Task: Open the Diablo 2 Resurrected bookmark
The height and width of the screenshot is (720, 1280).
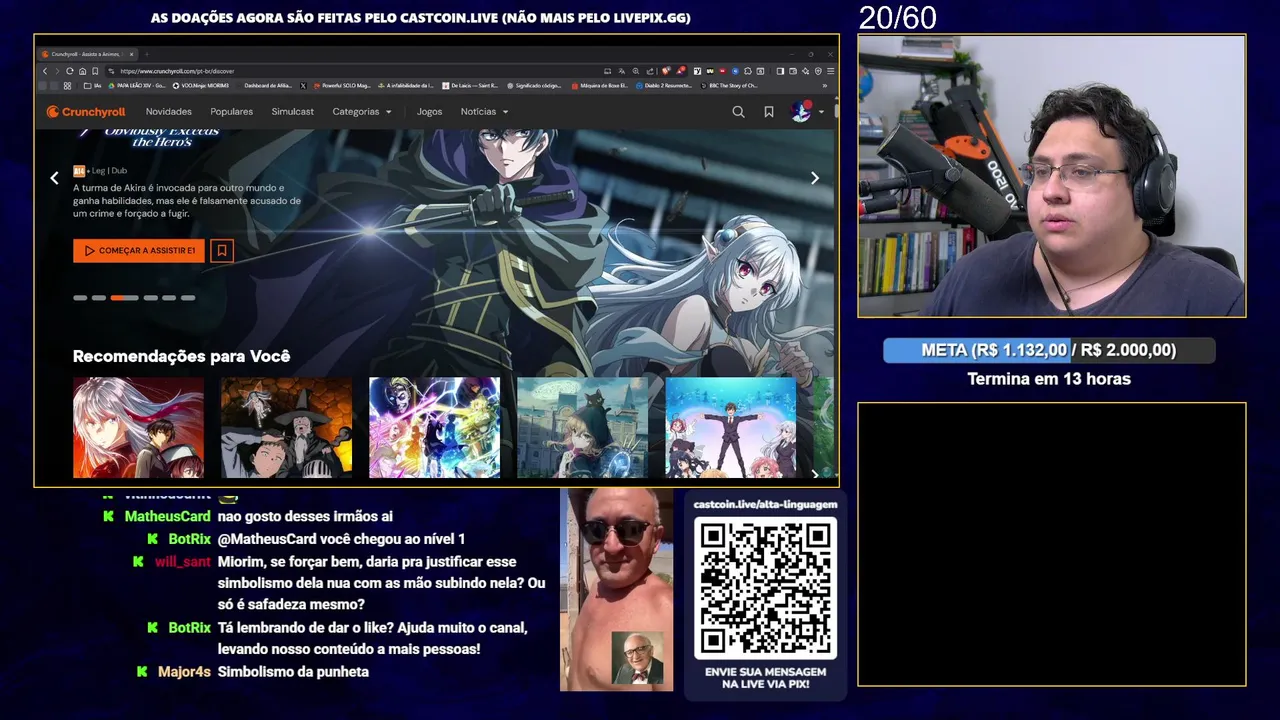Action: (664, 86)
